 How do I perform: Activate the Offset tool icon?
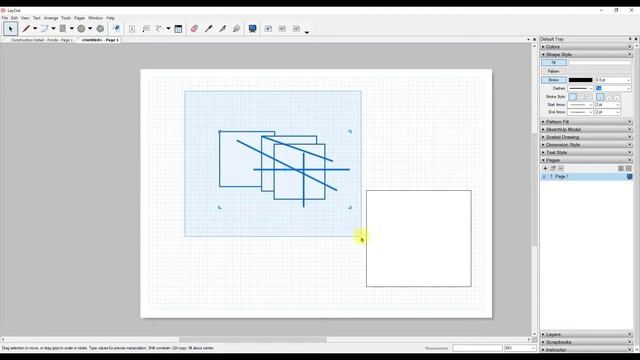[x=116, y=29]
